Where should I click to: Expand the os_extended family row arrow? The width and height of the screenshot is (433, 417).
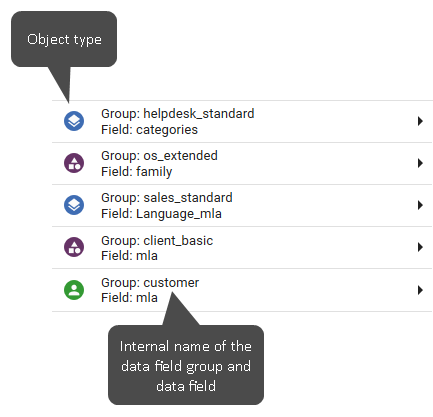[420, 163]
